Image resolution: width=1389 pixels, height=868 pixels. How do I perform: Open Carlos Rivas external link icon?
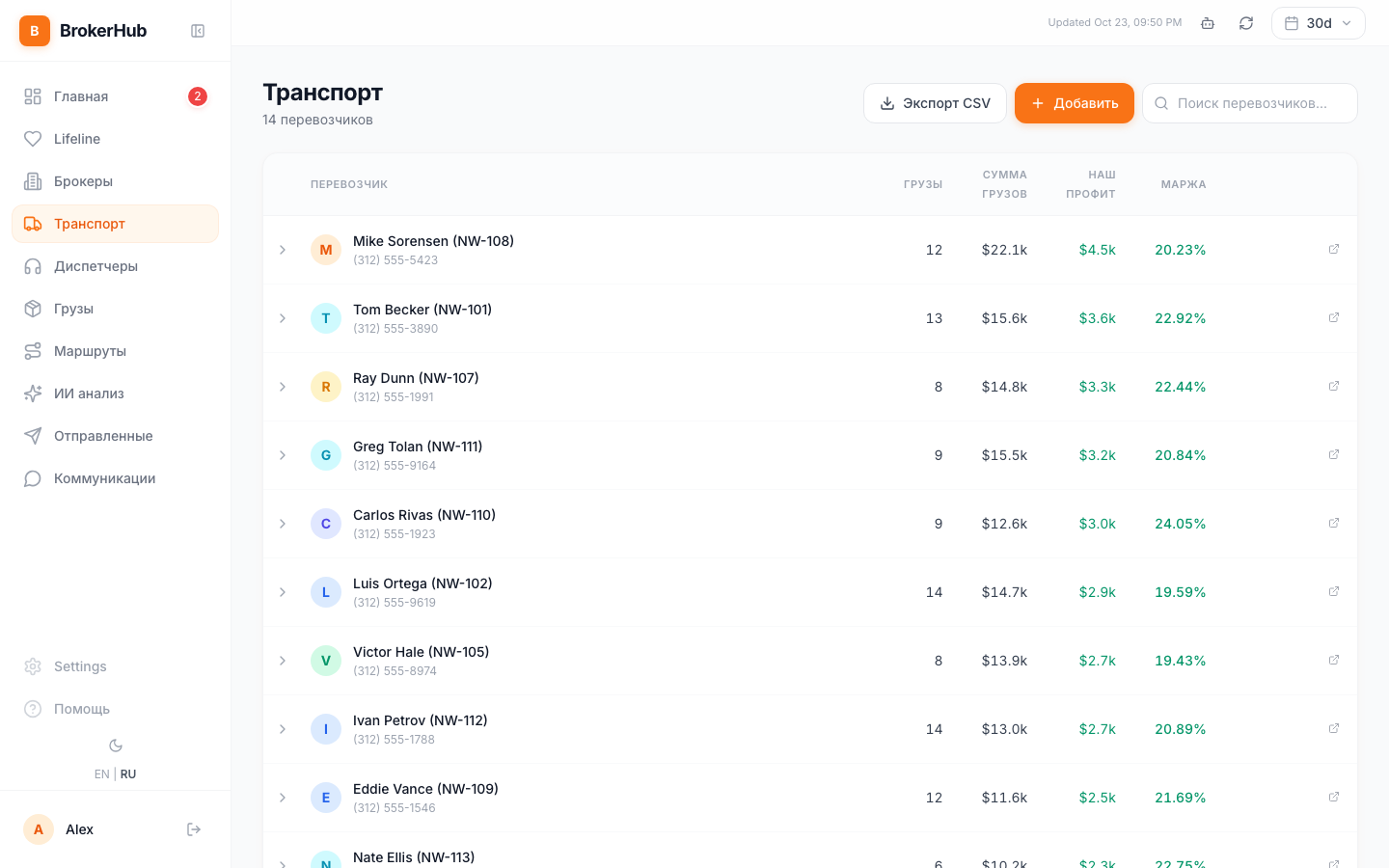click(x=1334, y=523)
